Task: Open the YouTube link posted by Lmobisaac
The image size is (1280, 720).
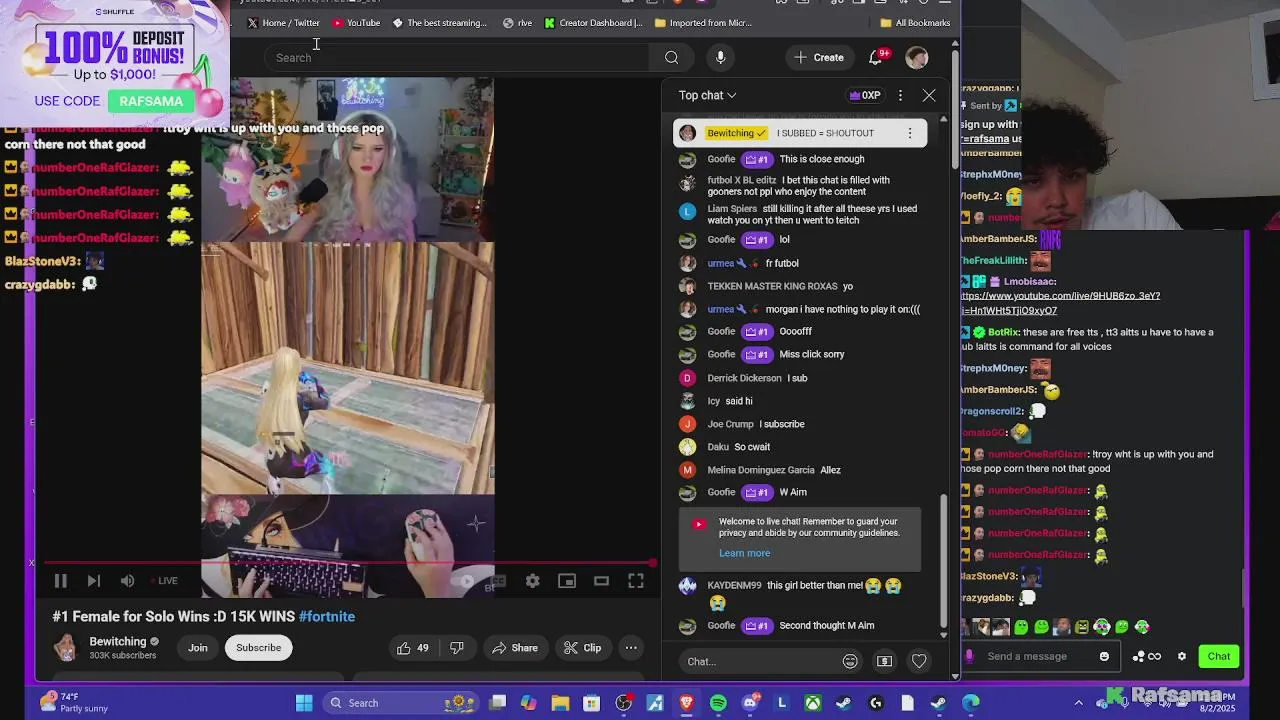Action: (1060, 303)
